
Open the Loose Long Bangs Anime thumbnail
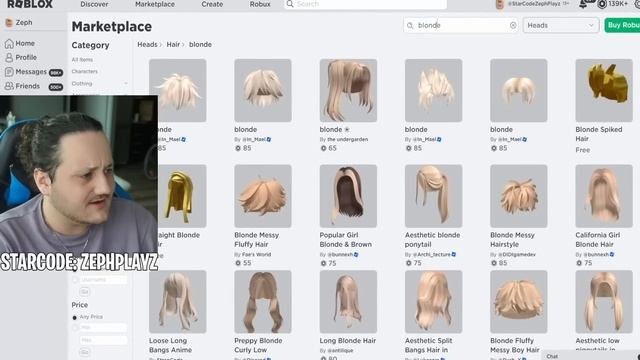point(178,302)
